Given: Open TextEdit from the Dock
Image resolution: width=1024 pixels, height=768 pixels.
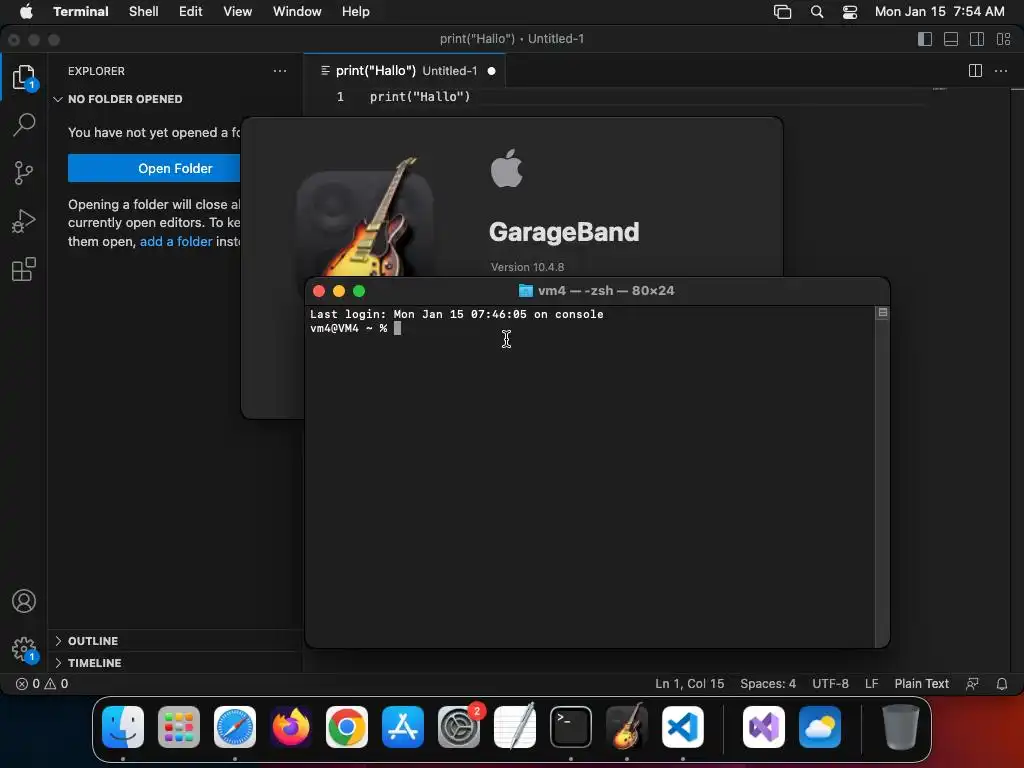Looking at the screenshot, I should tap(515, 727).
